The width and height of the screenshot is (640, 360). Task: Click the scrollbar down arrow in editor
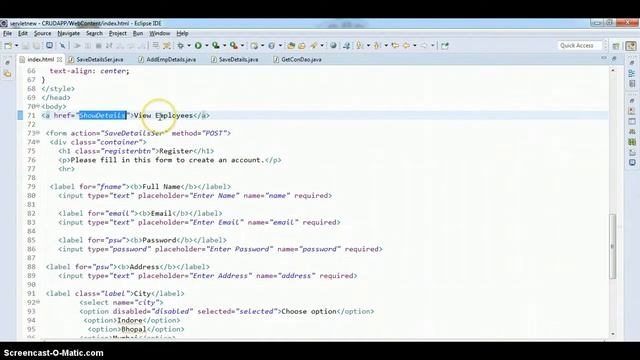[x=612, y=334]
